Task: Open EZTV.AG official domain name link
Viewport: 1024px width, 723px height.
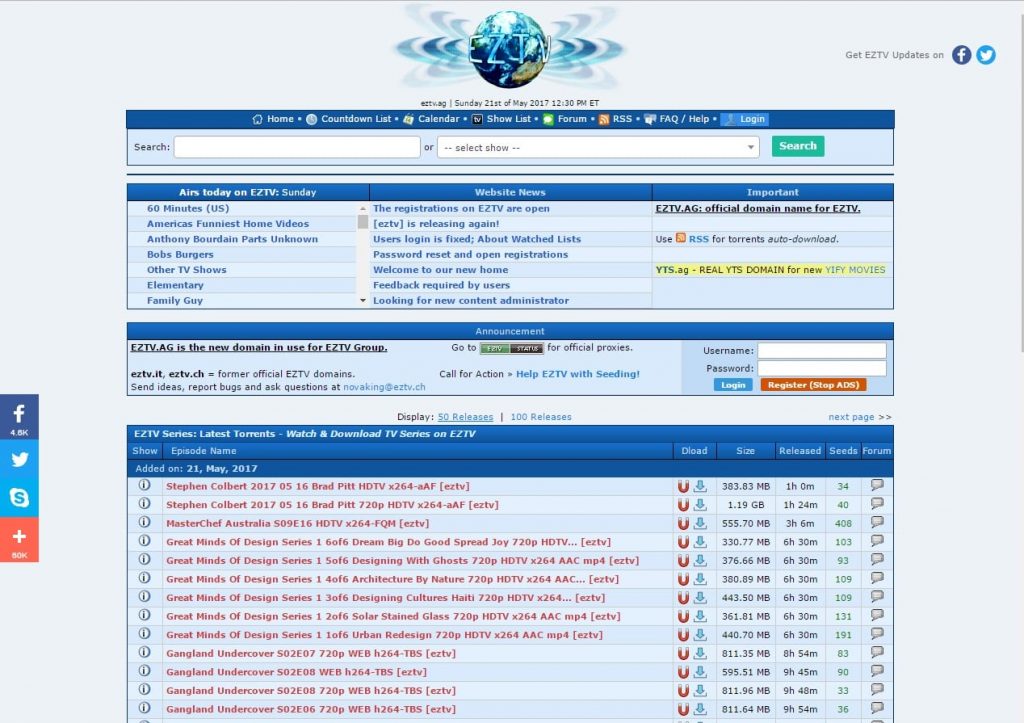Action: 758,208
